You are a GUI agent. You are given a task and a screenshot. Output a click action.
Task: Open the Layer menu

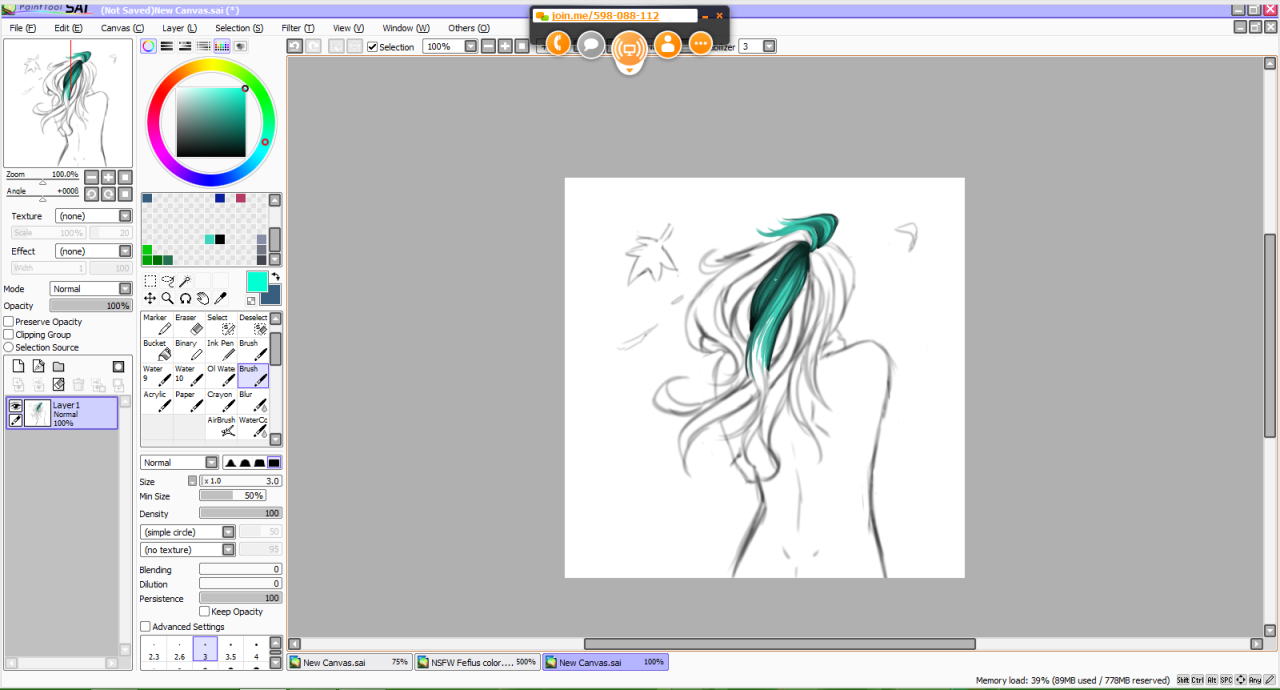click(179, 28)
